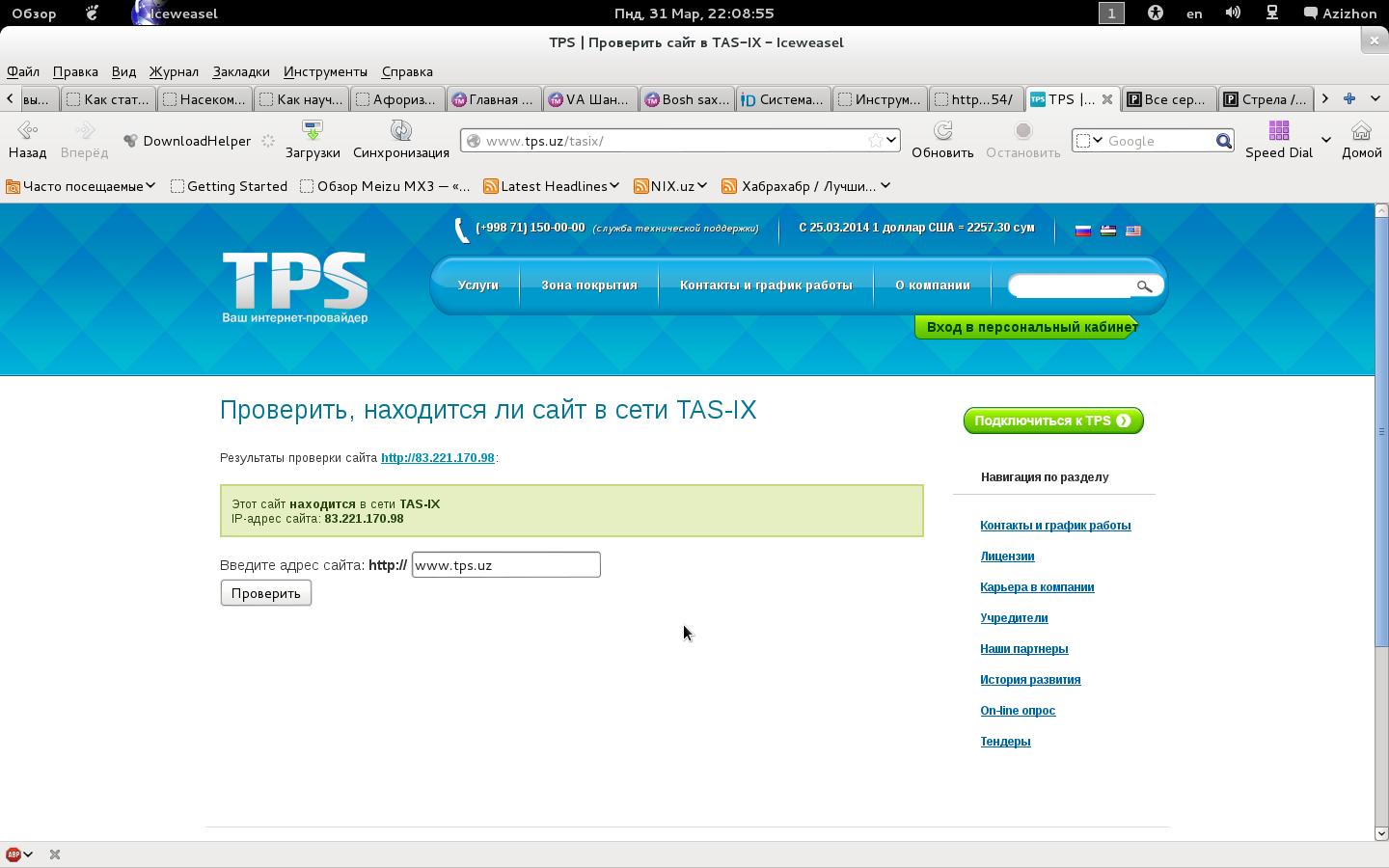The width and height of the screenshot is (1389, 868).
Task: Switch to English via US flag
Action: [1133, 231]
